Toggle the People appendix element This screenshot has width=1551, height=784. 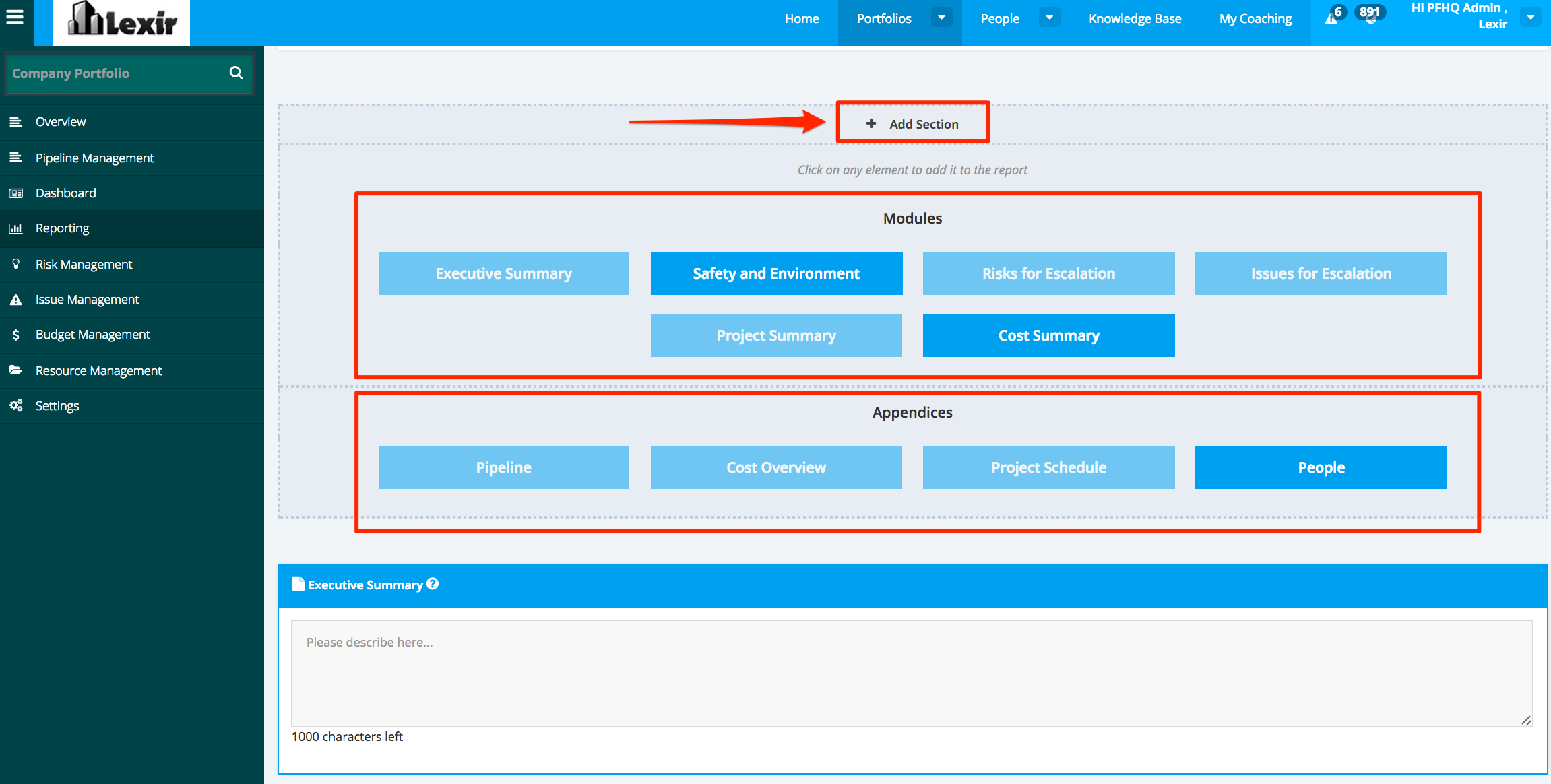[1321, 467]
